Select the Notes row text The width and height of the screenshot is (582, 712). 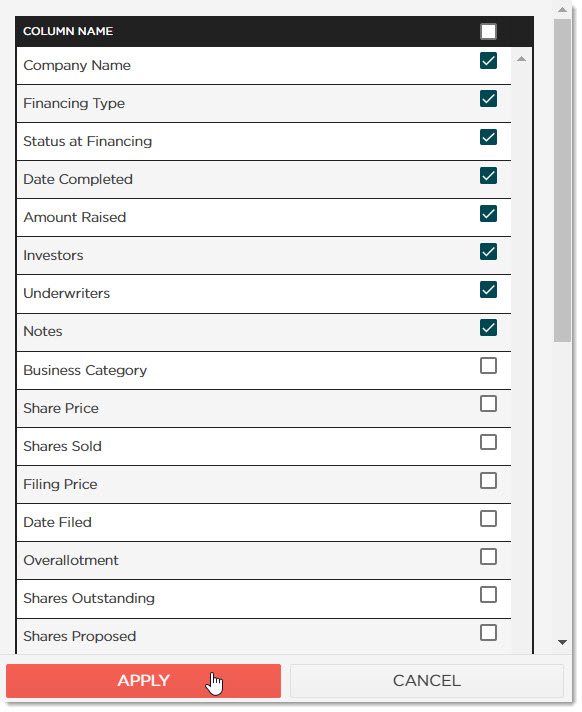43,331
